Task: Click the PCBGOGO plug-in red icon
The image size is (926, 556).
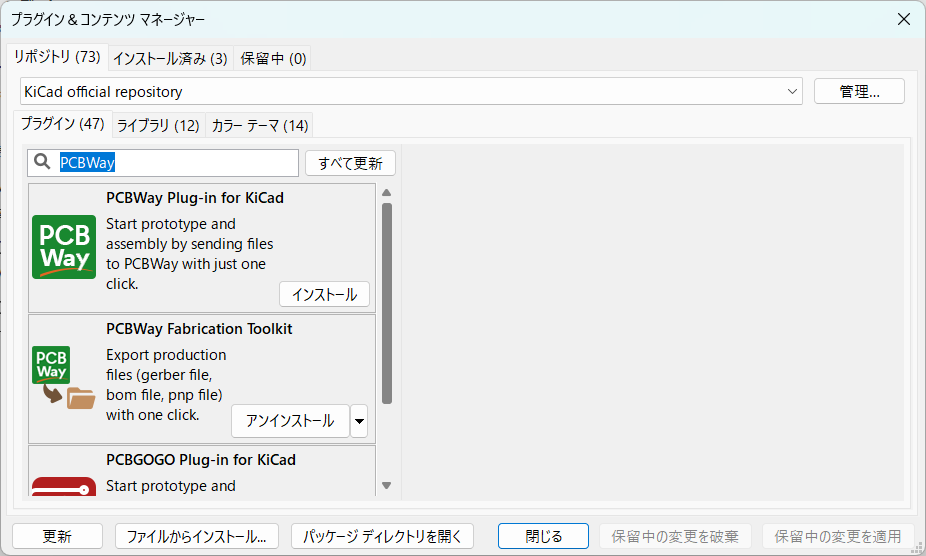Action: pos(64,486)
